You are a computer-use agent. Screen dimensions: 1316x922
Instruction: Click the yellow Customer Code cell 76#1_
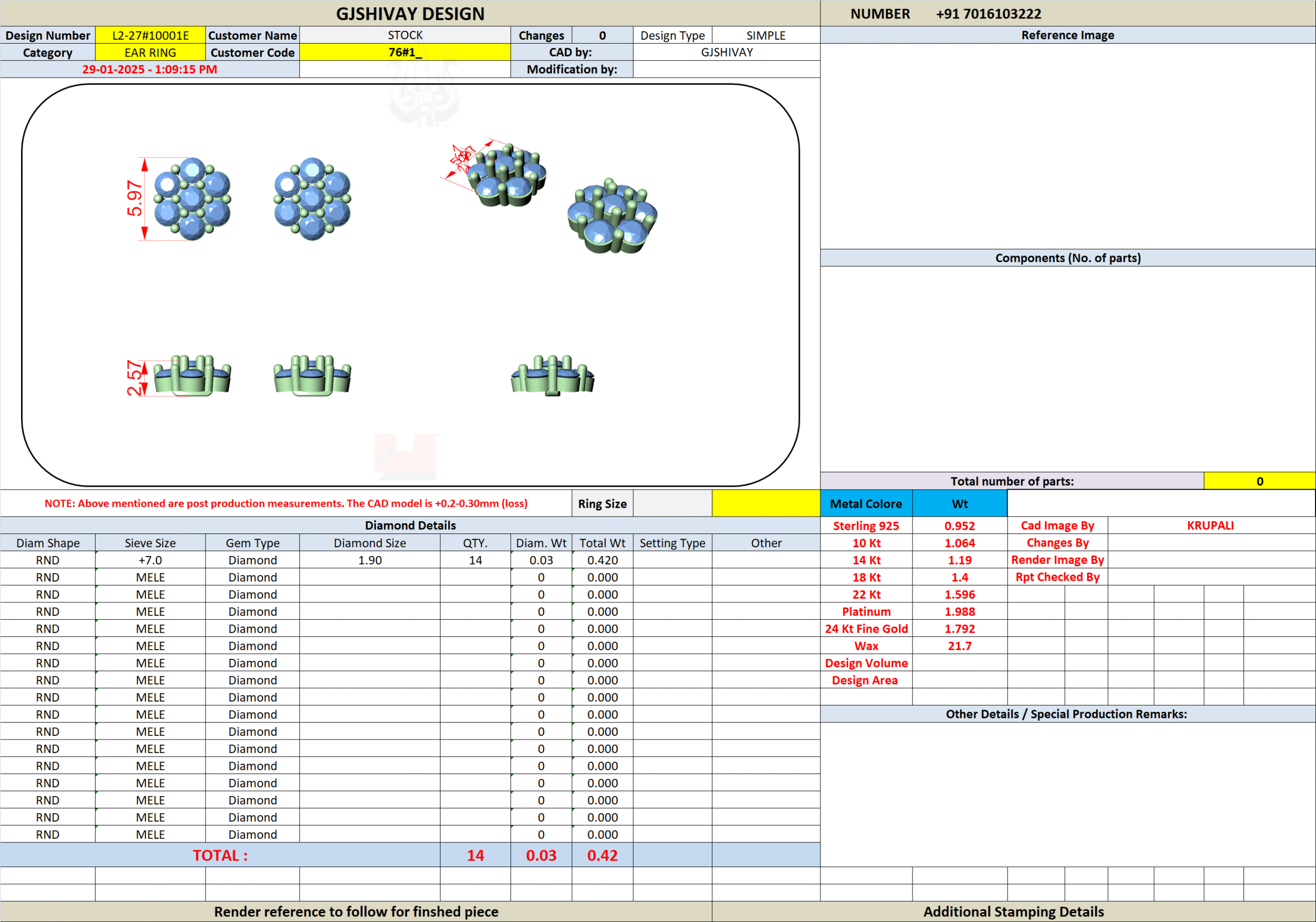405,53
